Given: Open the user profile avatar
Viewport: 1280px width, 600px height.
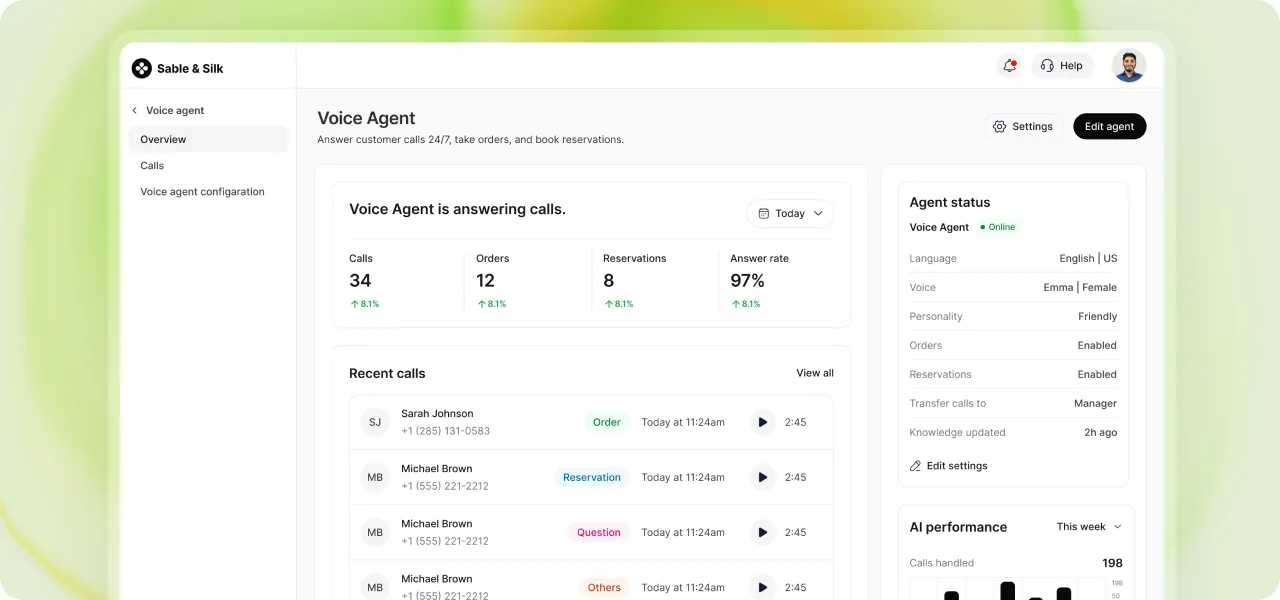Looking at the screenshot, I should pos(1129,66).
